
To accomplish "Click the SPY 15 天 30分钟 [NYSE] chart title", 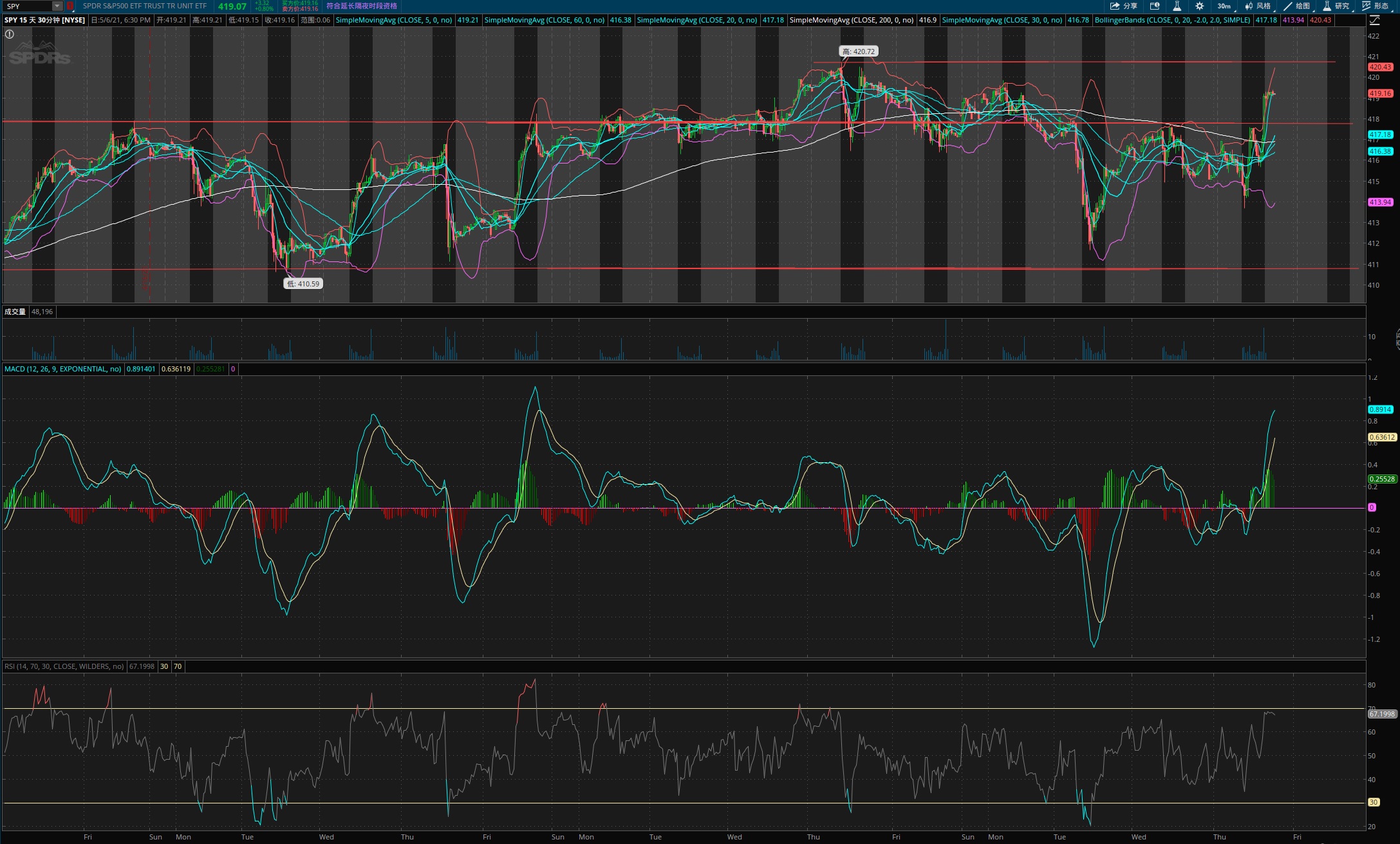I will coord(44,20).
